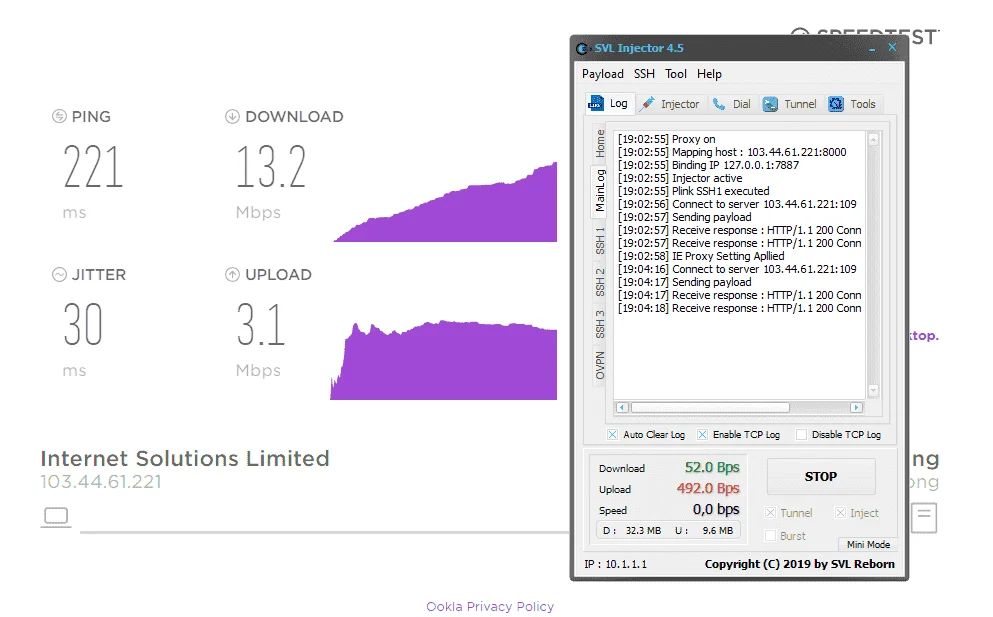Click the Upload 492.0 Bps value
Image resolution: width=993 pixels, height=617 pixels.
click(707, 488)
